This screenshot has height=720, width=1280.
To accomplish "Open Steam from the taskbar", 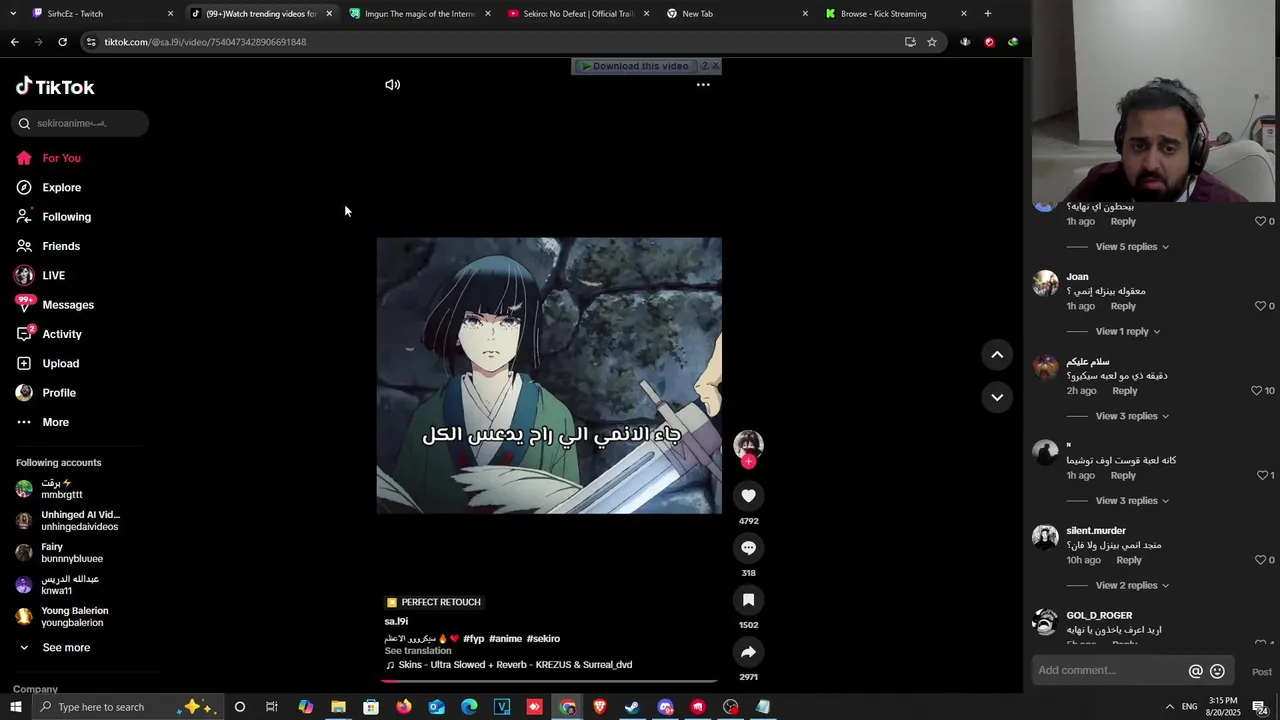I will [x=632, y=707].
